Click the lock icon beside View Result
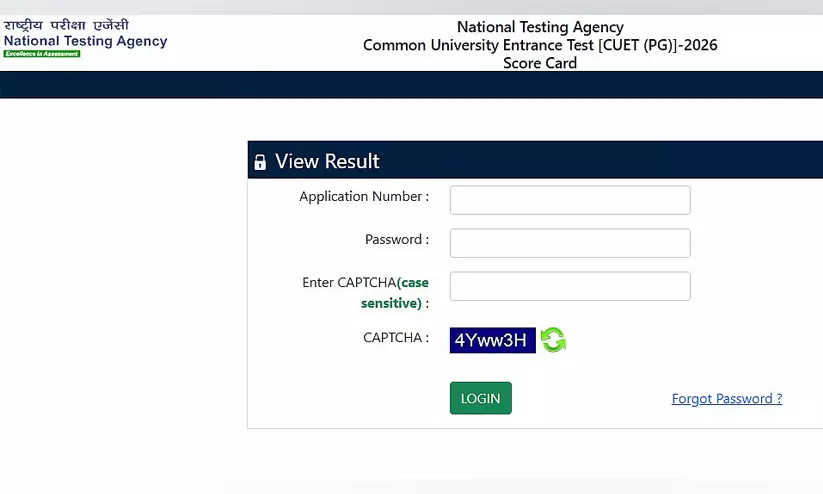Screen dimensions: 823x494 coord(260,162)
